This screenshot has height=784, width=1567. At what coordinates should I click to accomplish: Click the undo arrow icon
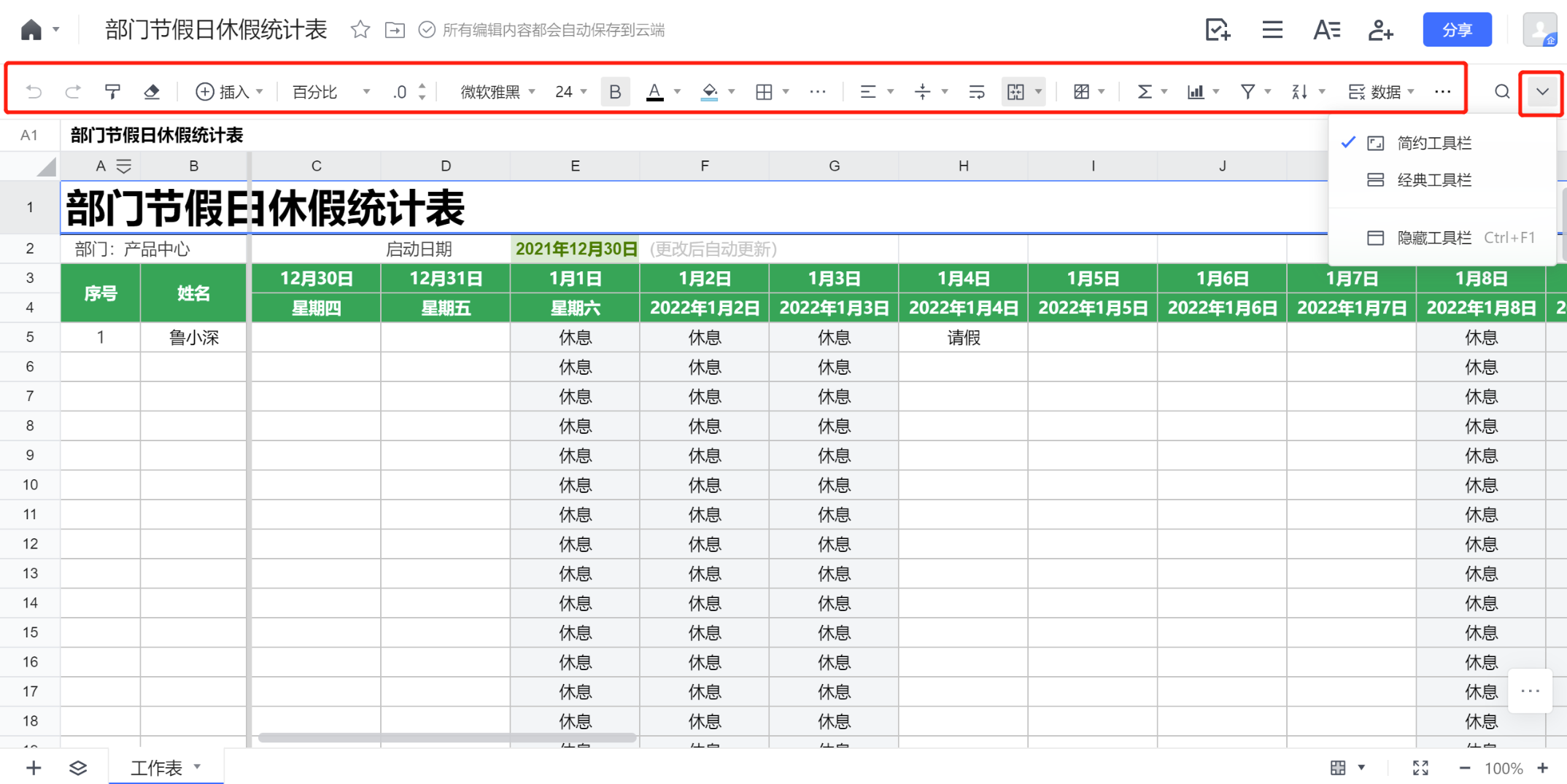pos(34,92)
